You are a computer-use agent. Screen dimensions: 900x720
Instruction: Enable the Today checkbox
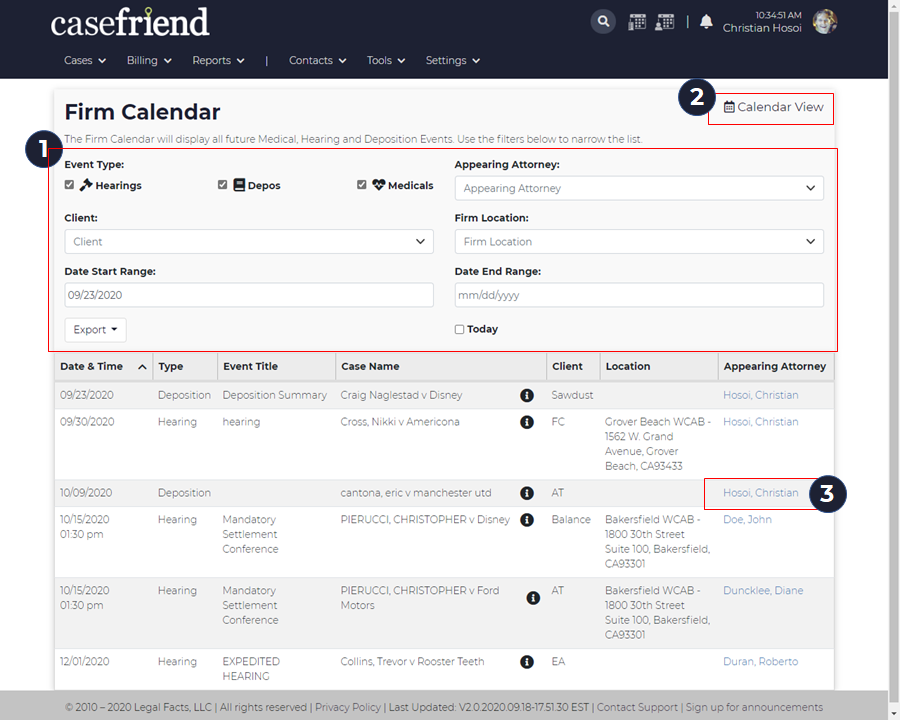[x=459, y=330]
